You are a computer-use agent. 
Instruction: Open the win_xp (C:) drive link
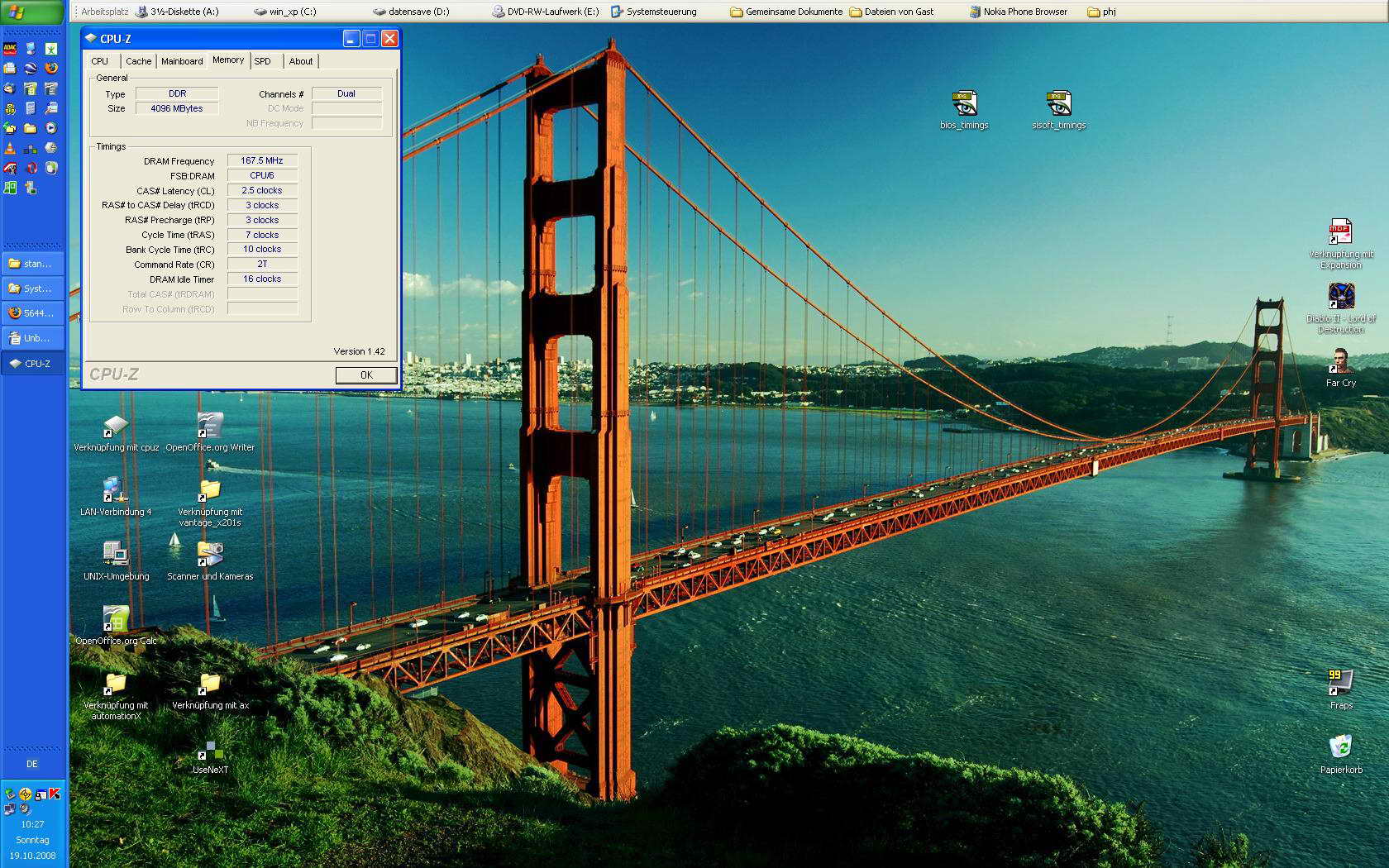pos(285,12)
